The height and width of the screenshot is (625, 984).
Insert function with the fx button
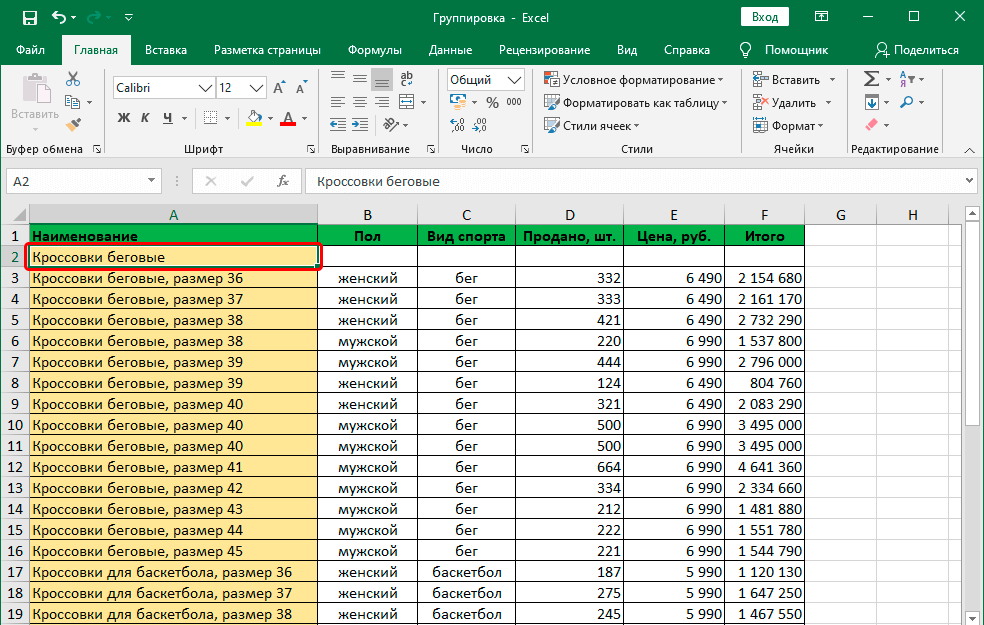click(x=283, y=181)
